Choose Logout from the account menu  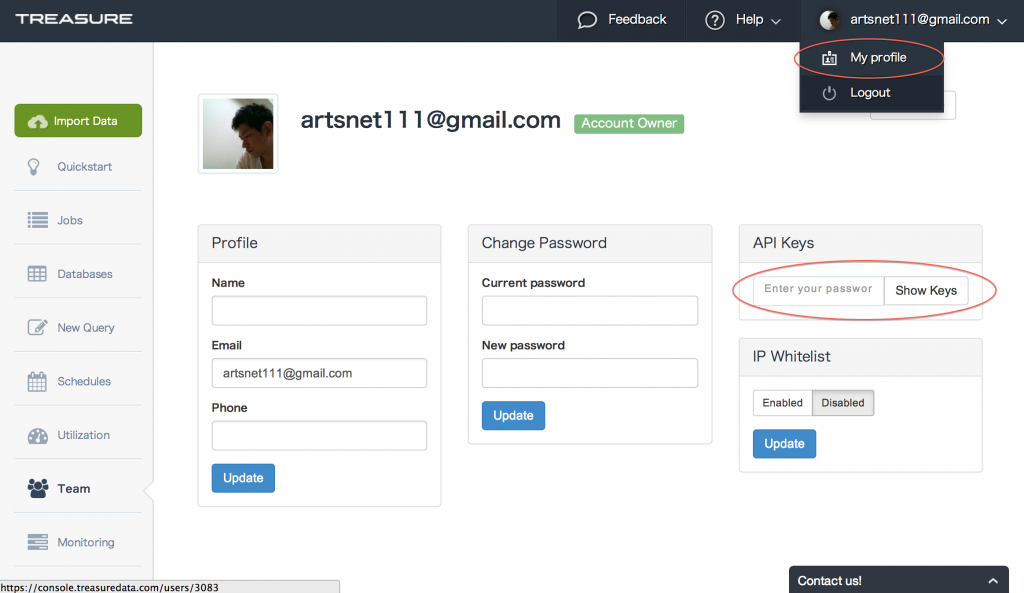(869, 93)
